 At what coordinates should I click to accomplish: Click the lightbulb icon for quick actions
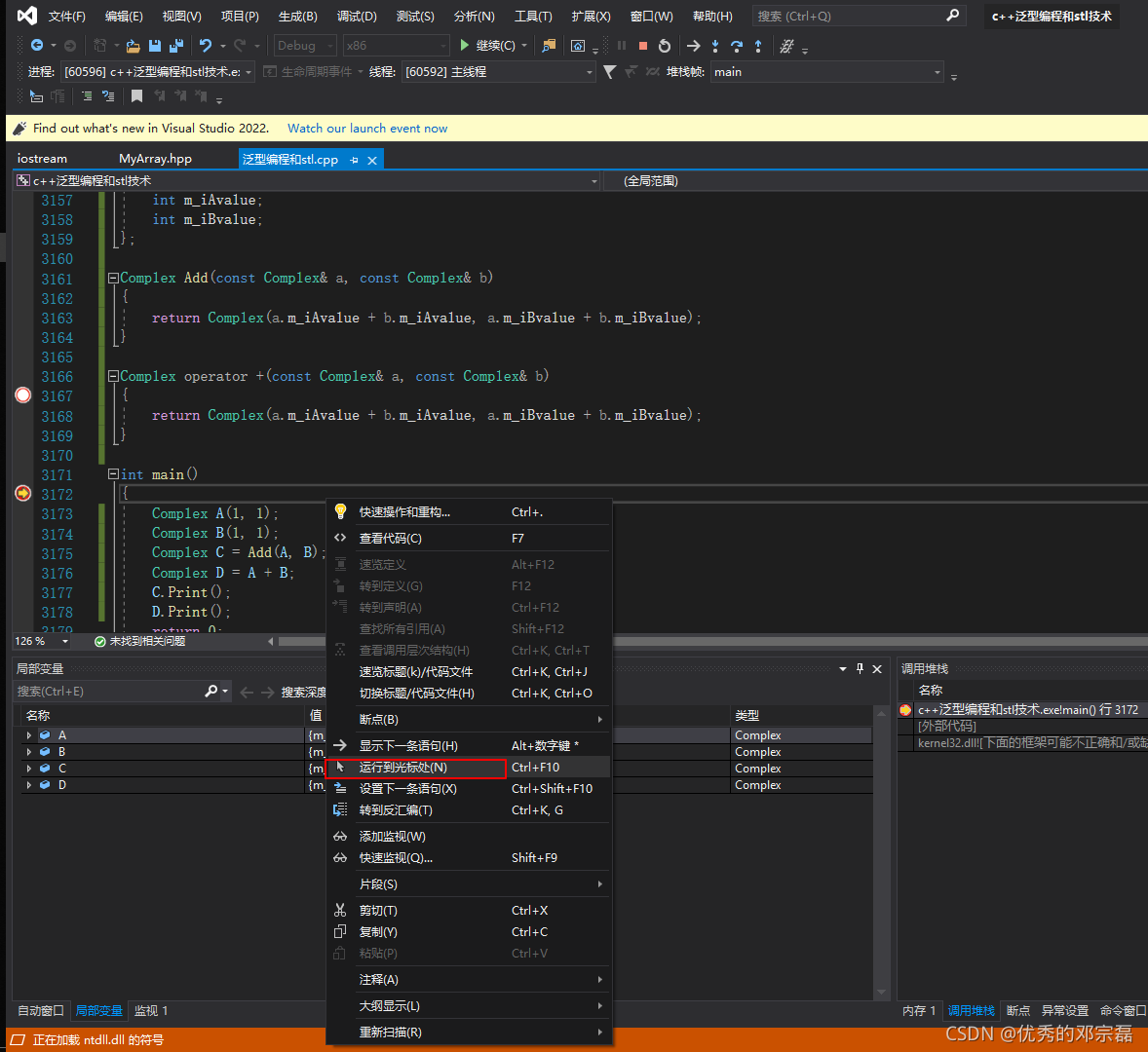(340, 511)
